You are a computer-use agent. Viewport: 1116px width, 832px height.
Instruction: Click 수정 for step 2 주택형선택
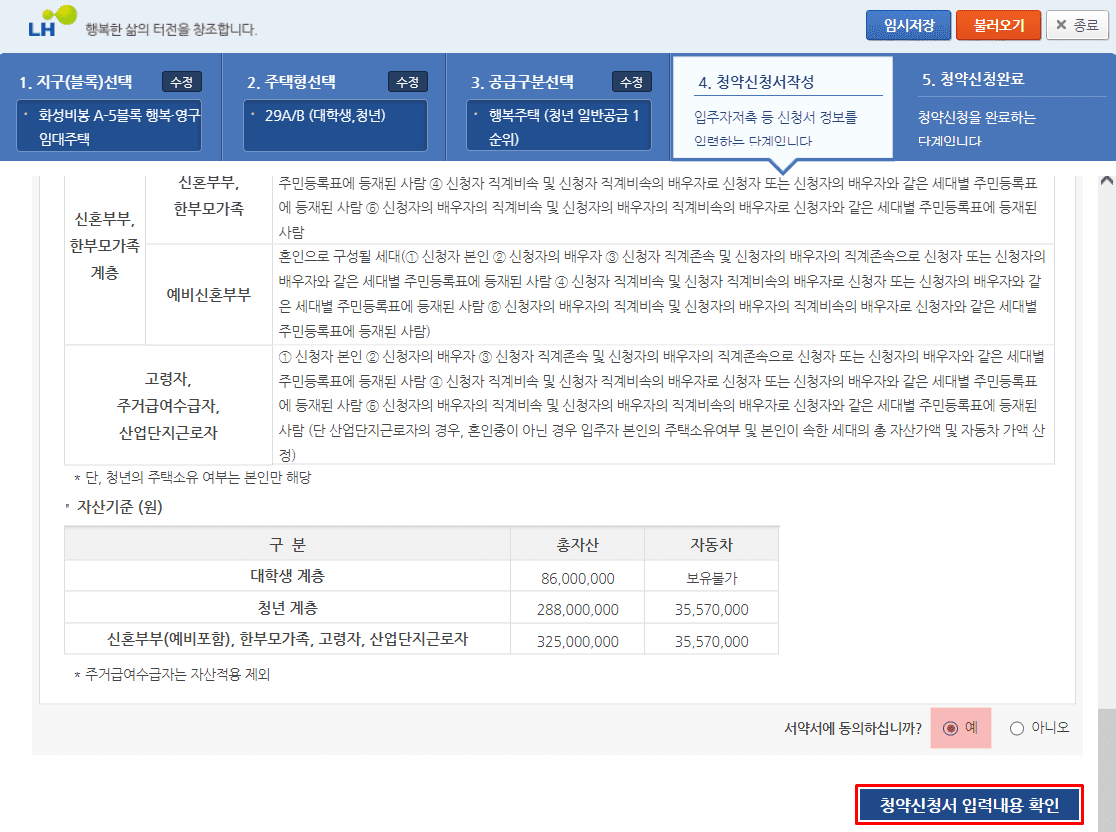[407, 82]
